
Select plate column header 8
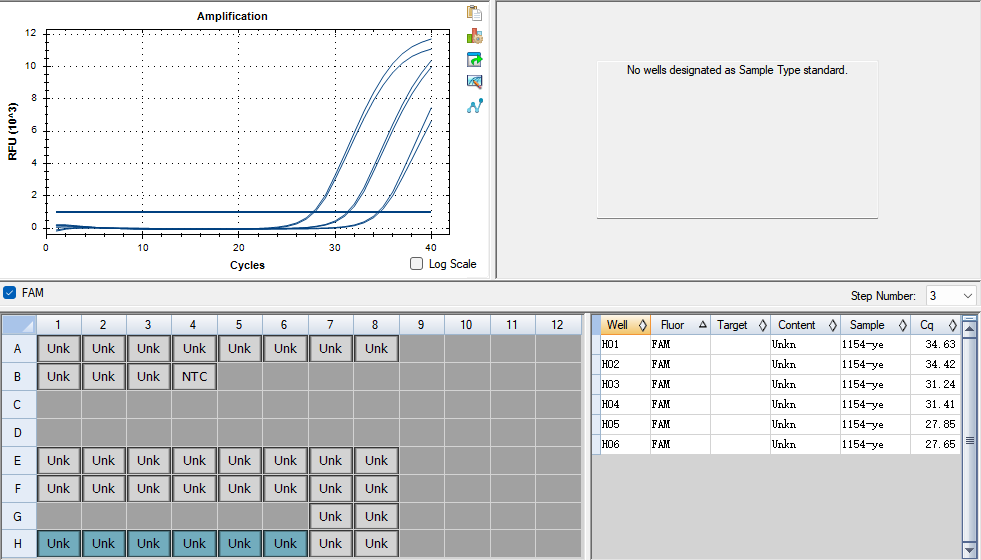[376, 325]
